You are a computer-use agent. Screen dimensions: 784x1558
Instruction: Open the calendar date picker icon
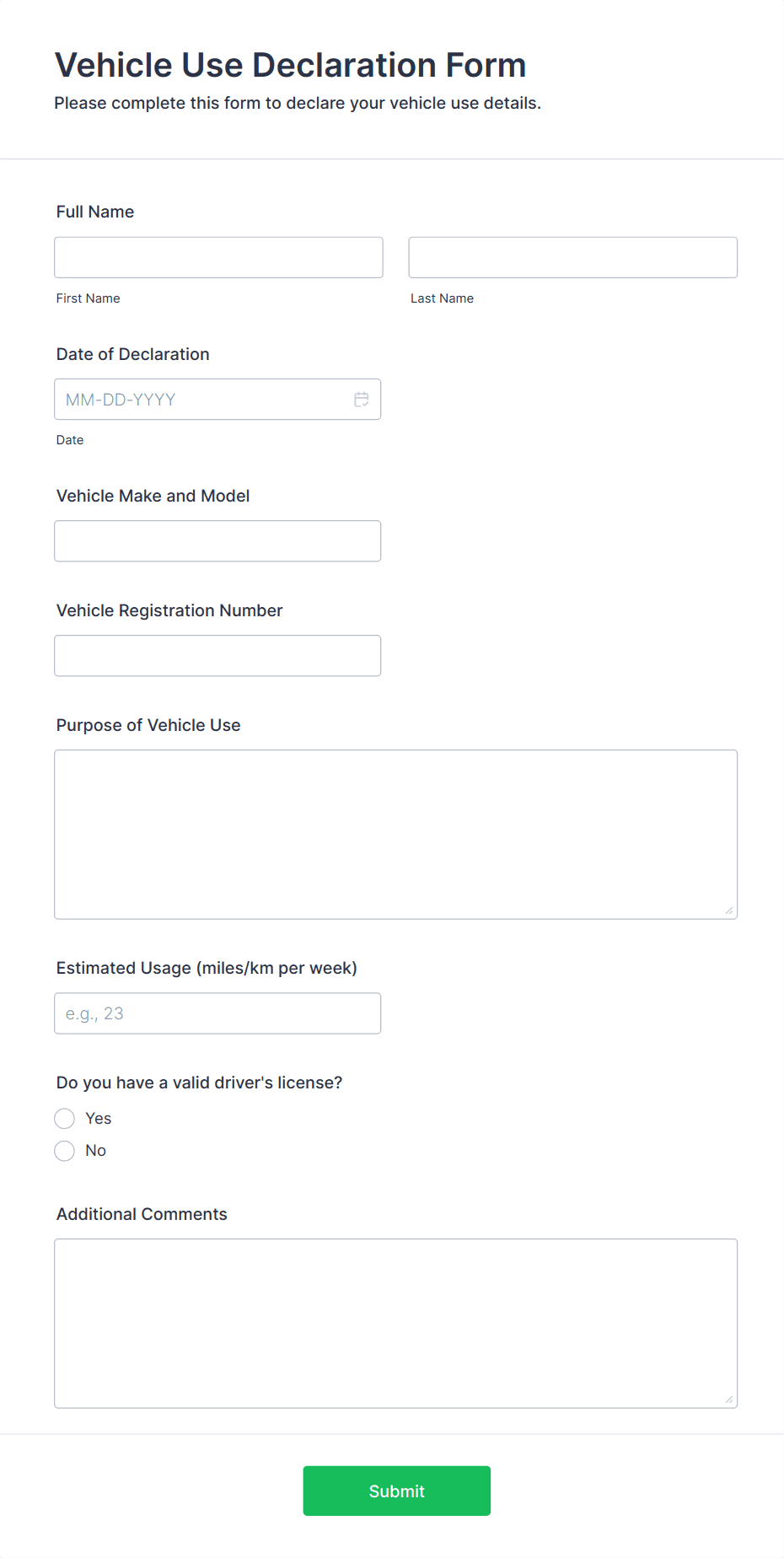click(x=362, y=399)
